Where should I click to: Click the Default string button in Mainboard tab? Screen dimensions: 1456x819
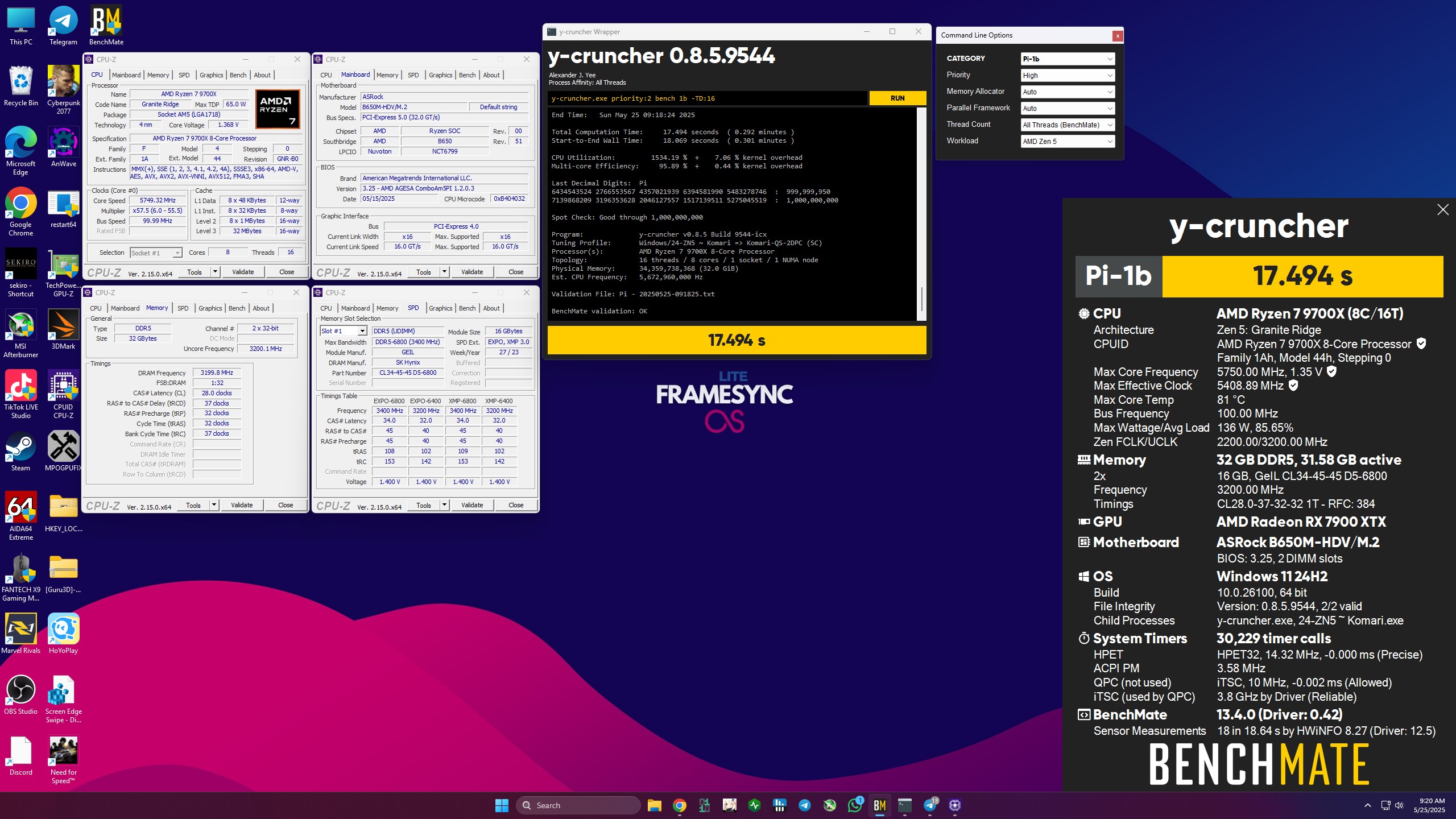point(499,107)
